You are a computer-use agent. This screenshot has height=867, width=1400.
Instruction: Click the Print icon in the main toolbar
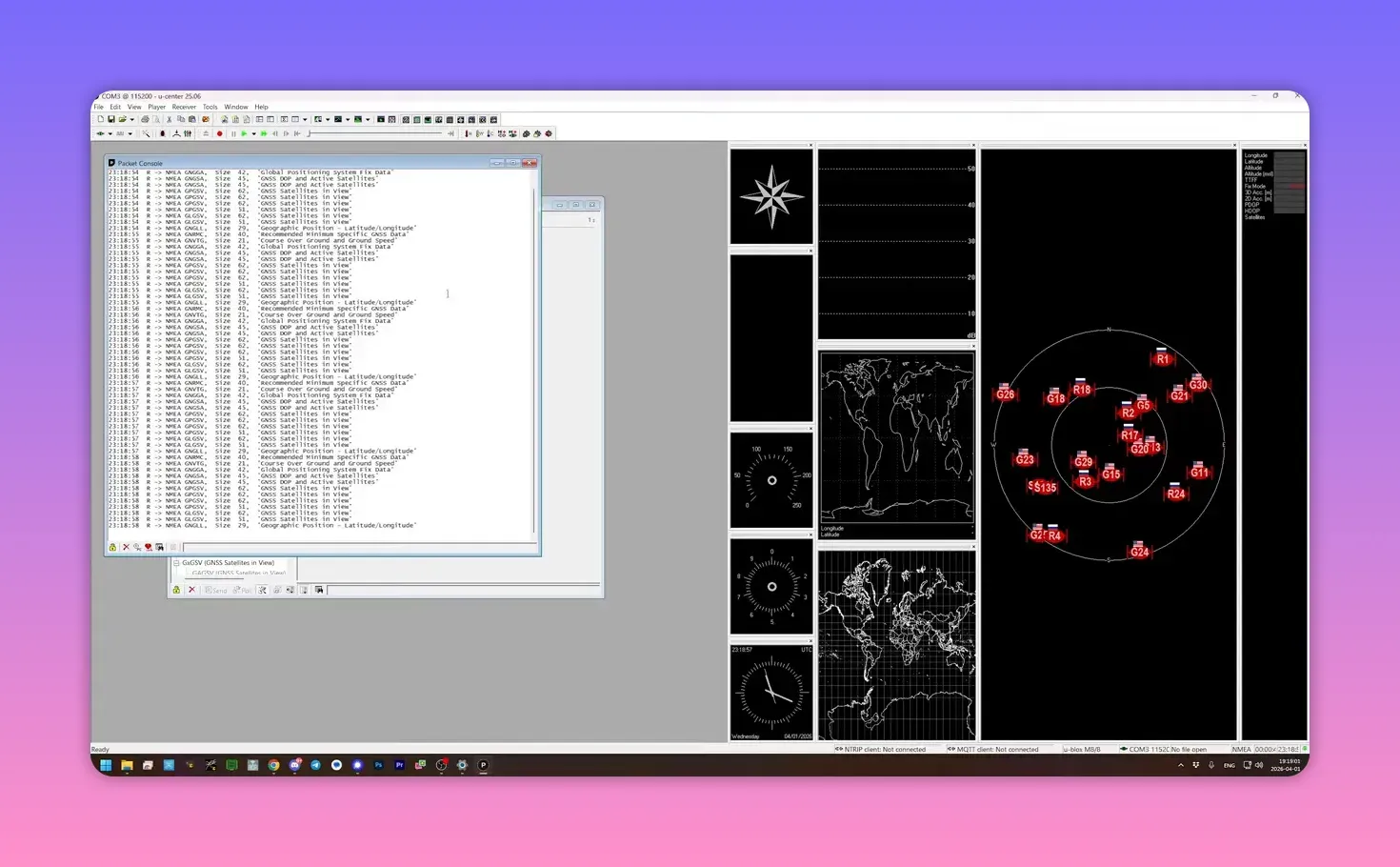coord(145,120)
